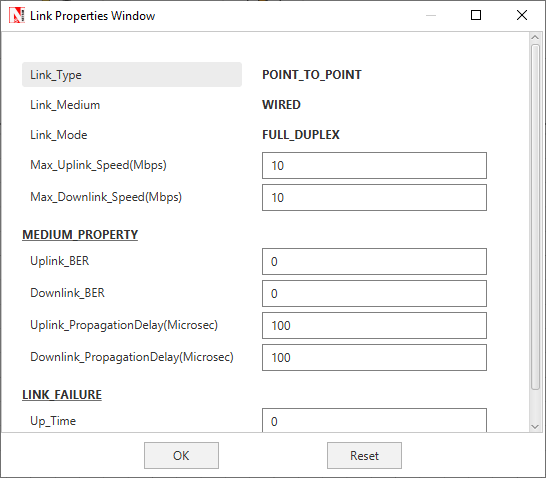Click the Reset button

364,455
